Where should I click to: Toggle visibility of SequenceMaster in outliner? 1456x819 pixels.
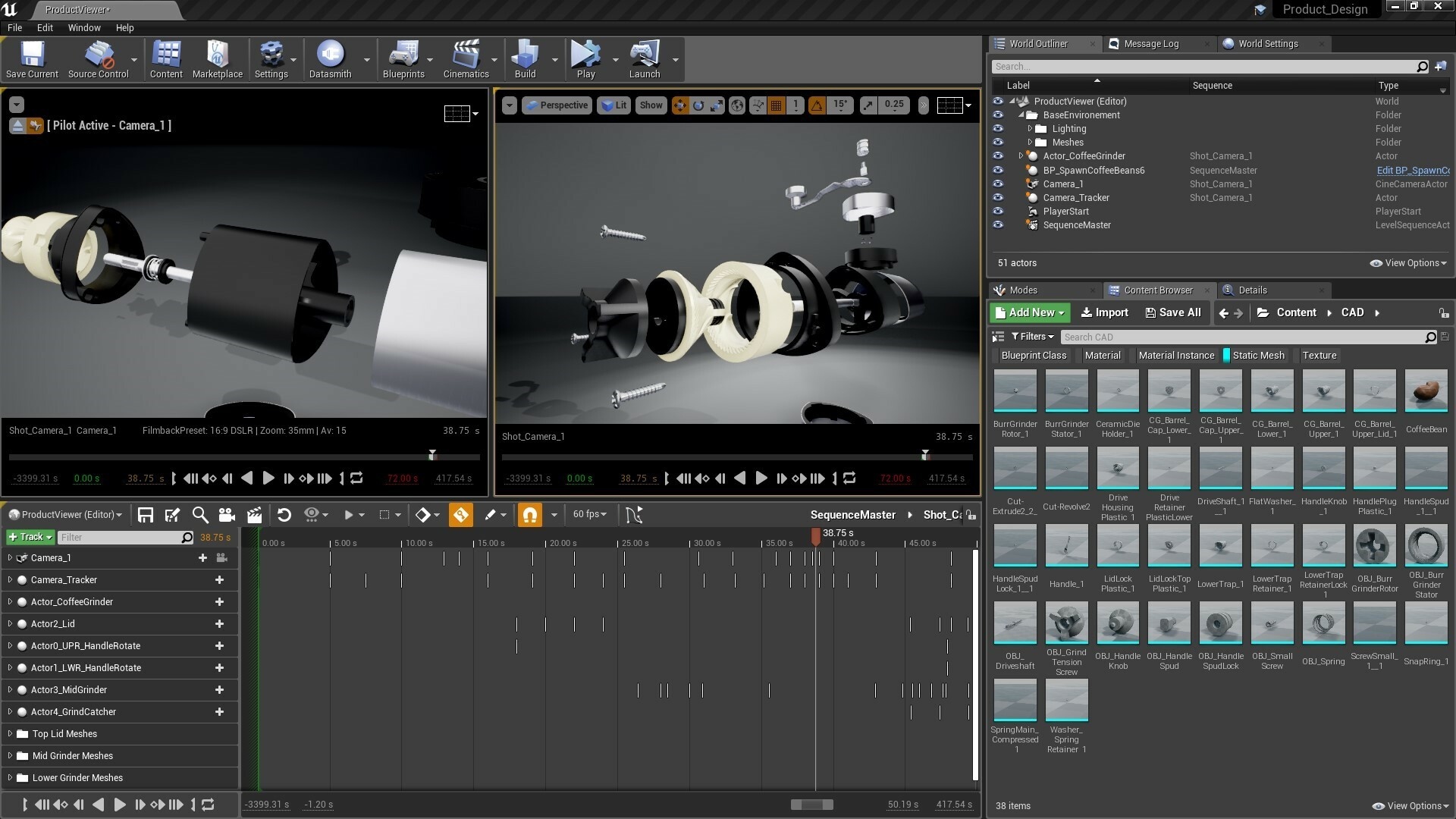[x=997, y=225]
